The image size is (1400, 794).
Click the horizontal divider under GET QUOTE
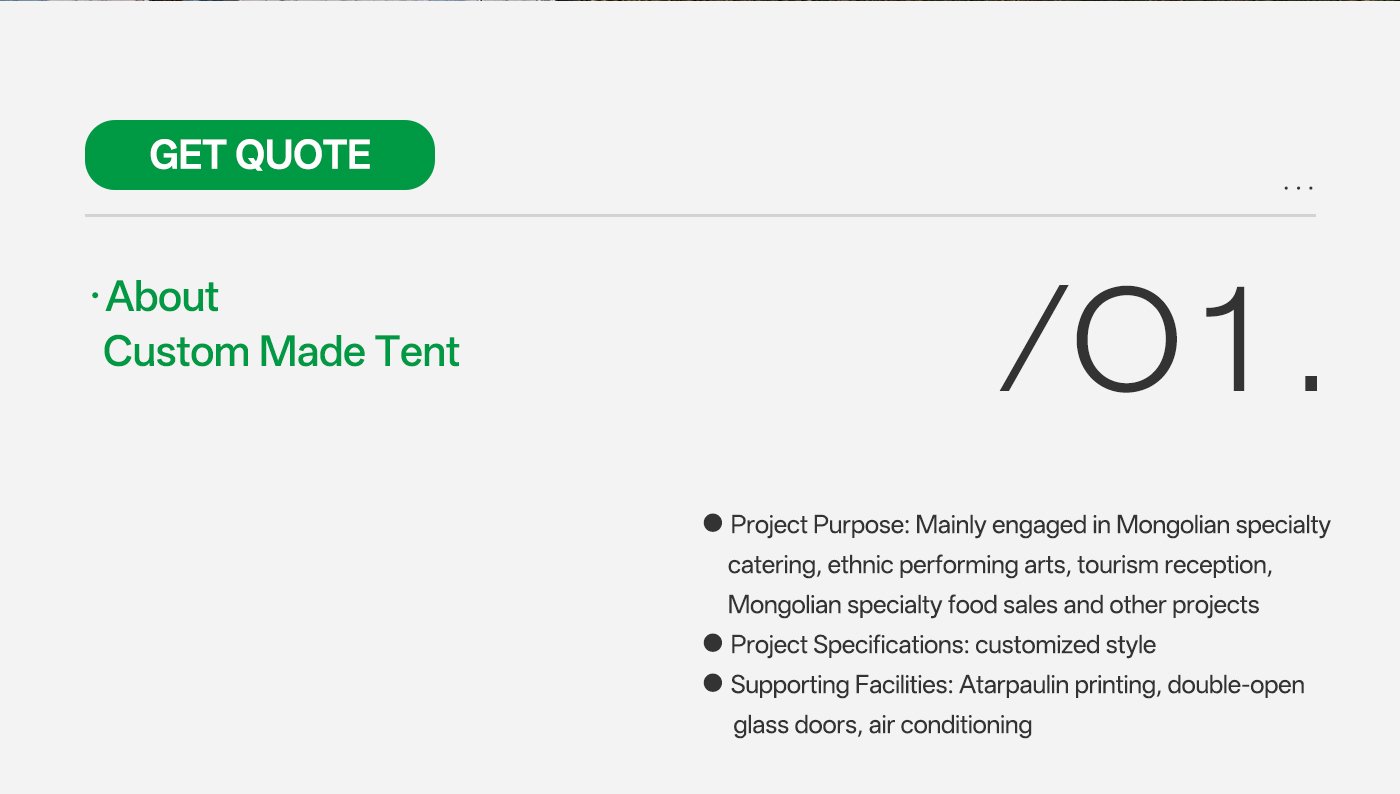[700, 215]
